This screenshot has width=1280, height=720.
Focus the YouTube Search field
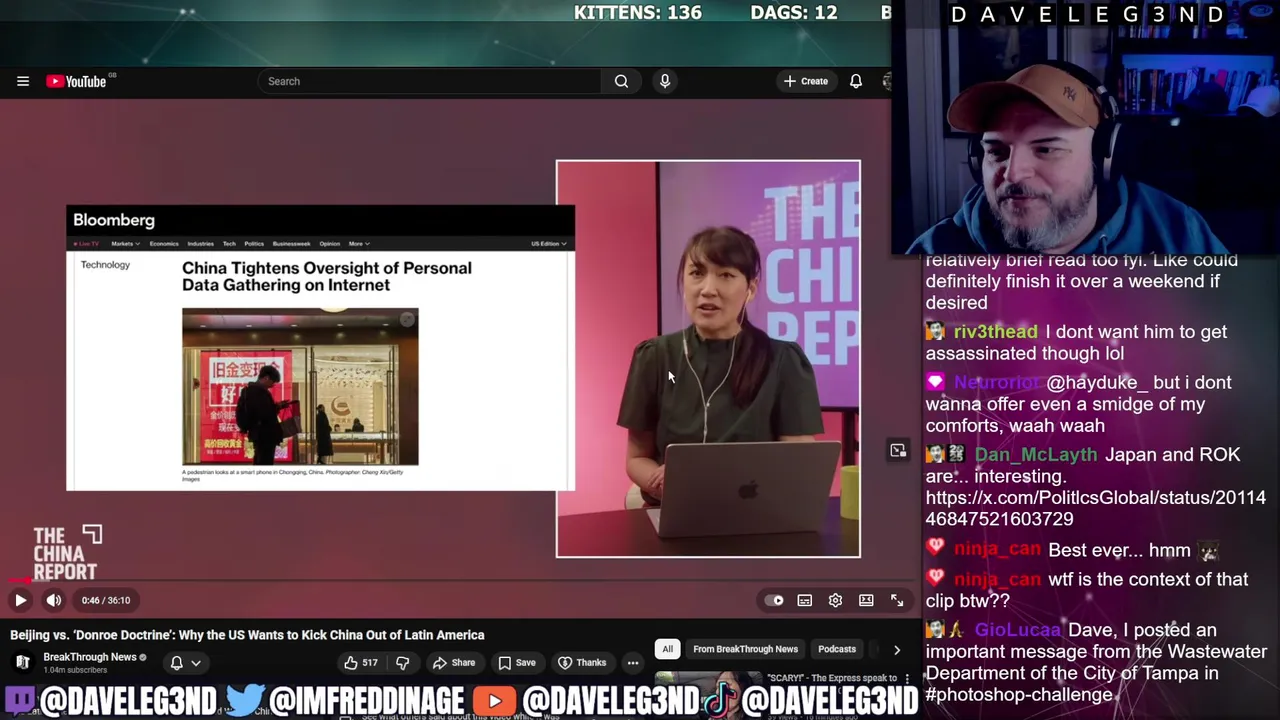pyautogui.click(x=430, y=81)
